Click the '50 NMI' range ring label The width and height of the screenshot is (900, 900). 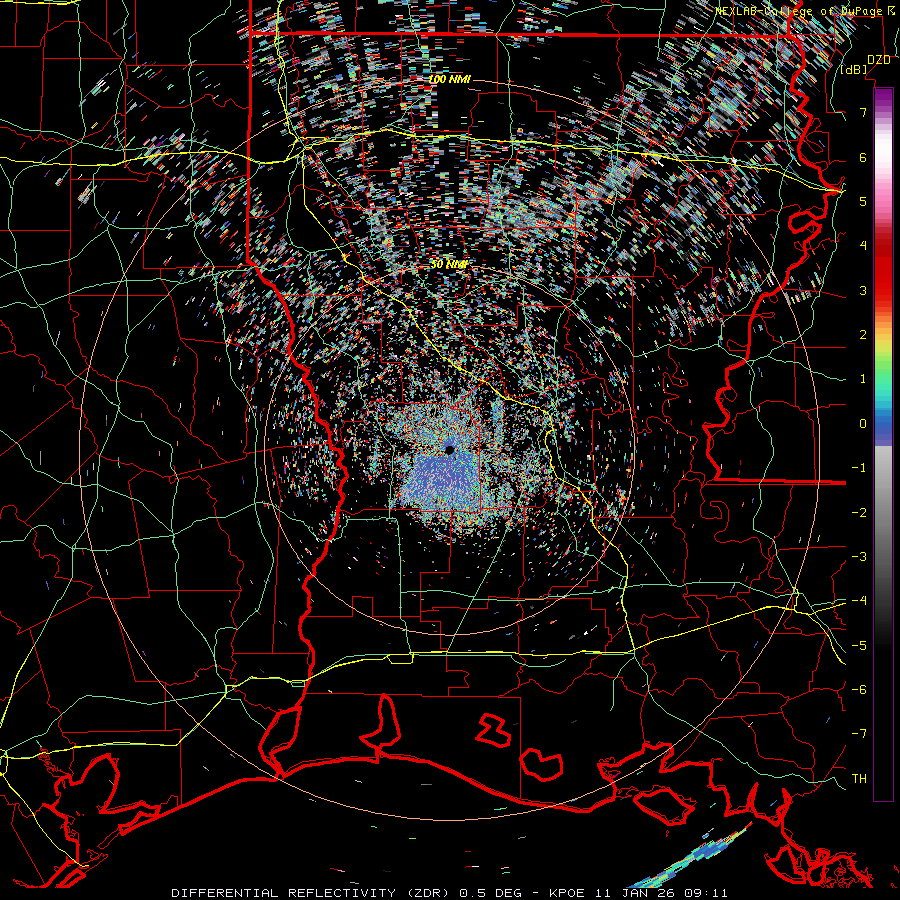point(449,265)
